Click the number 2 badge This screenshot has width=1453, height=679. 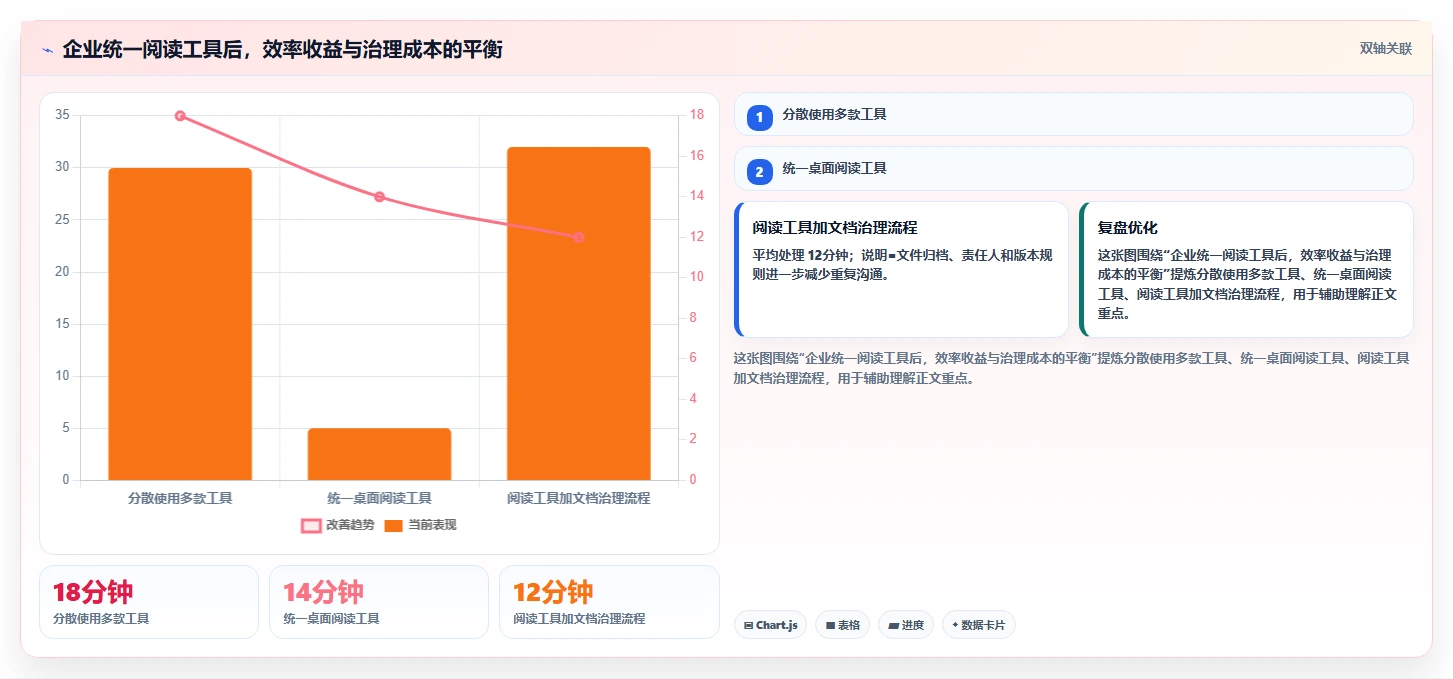pyautogui.click(x=759, y=172)
